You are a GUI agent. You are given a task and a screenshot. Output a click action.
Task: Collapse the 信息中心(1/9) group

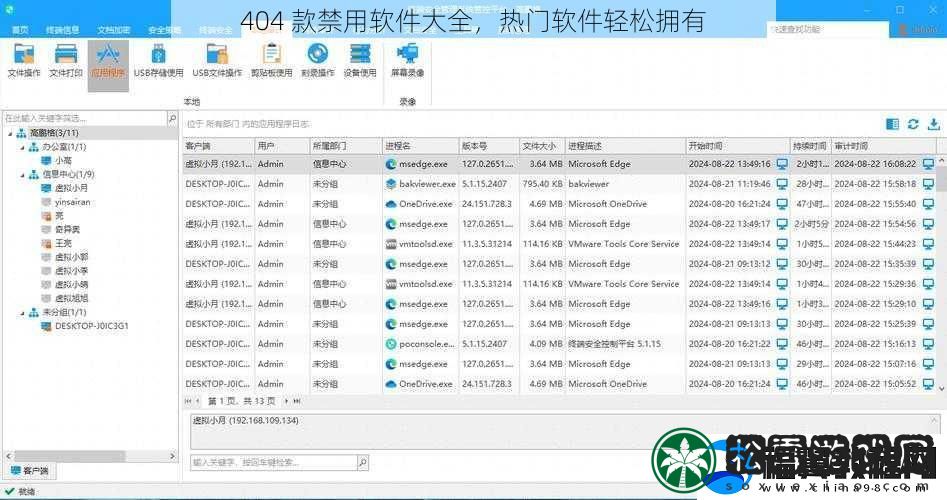click(x=23, y=175)
